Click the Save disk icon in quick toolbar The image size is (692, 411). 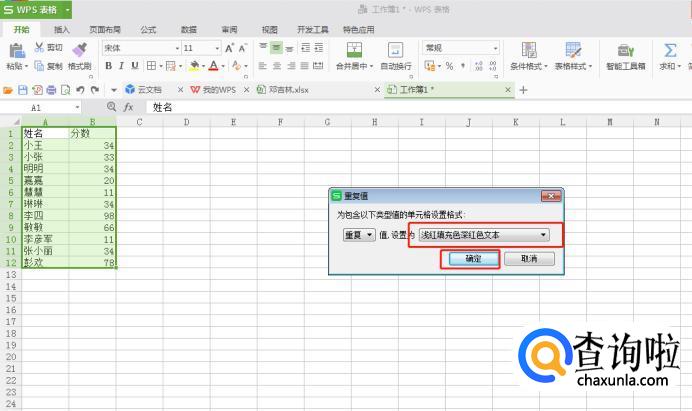point(23,90)
